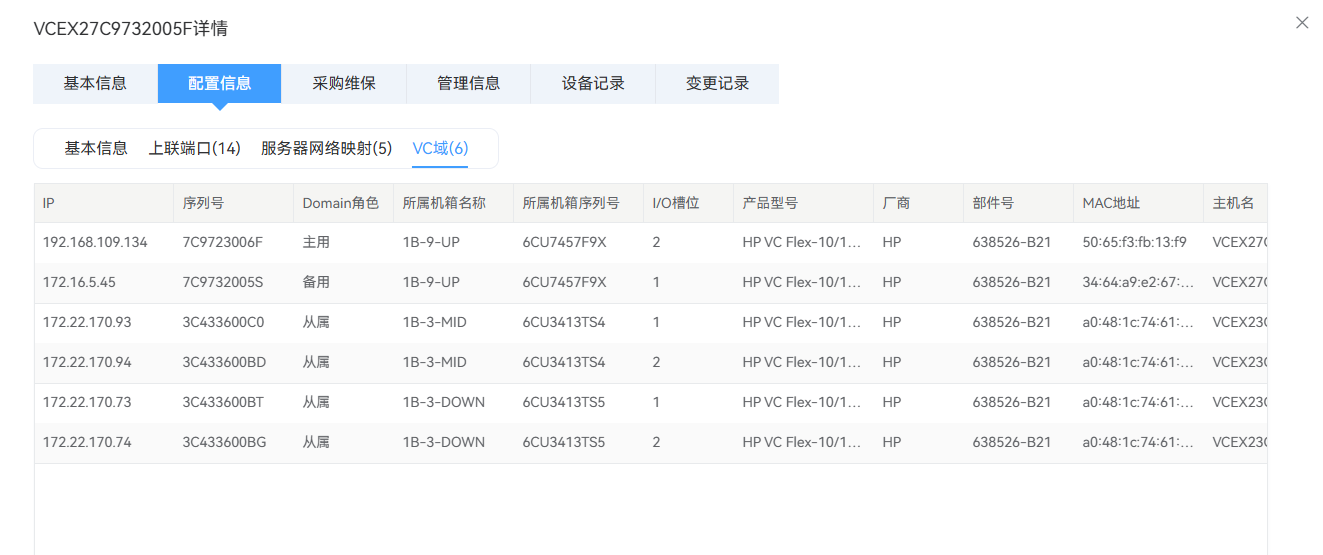This screenshot has width=1323, height=555.
Task: Click the 厂商 column header
Action: (918, 203)
